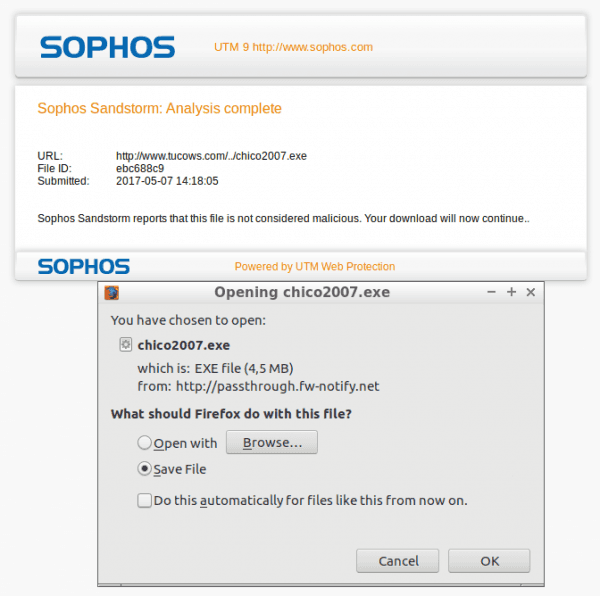Open the UTM 9 sophos.com link
This screenshot has width=600, height=596.
coord(293,47)
